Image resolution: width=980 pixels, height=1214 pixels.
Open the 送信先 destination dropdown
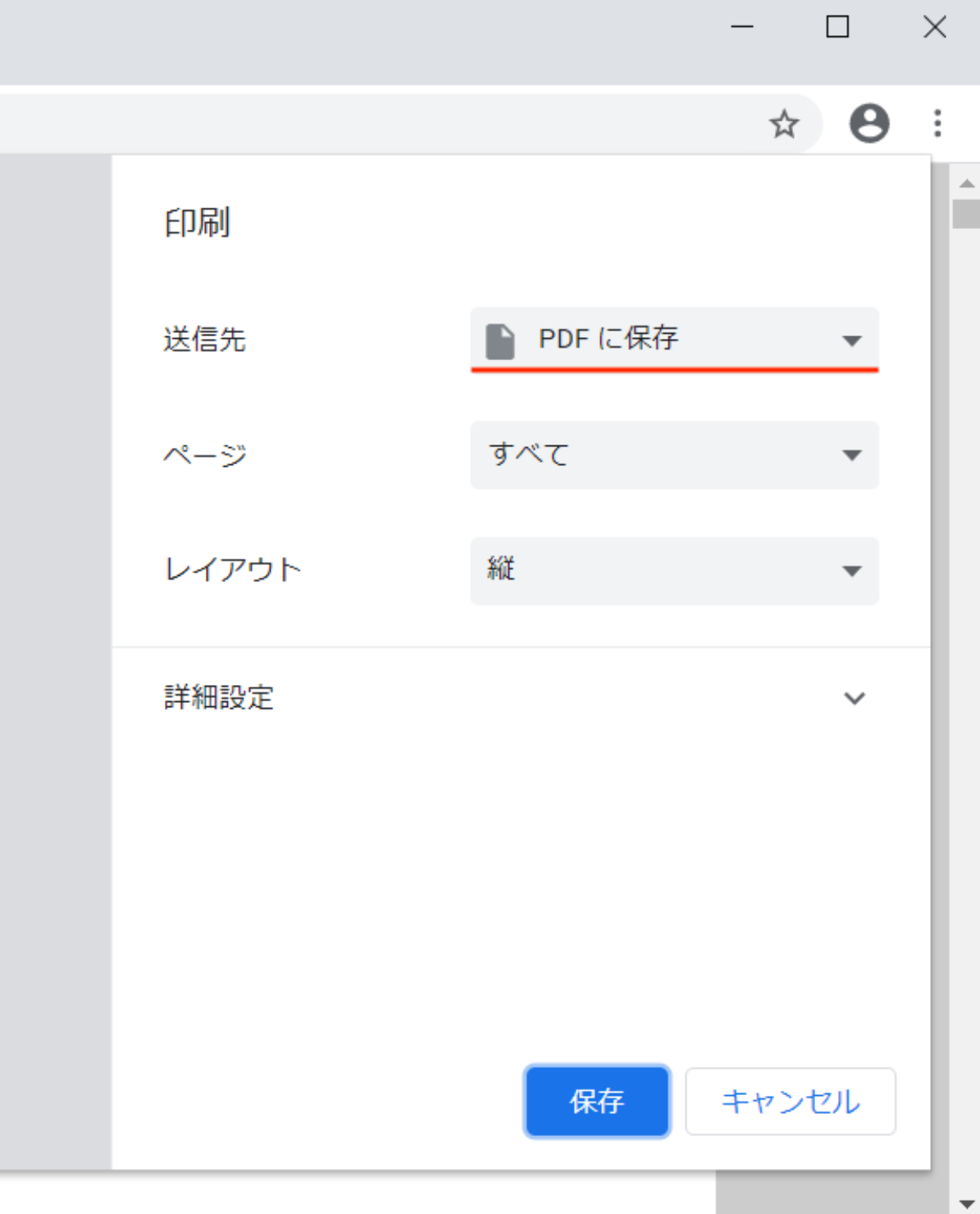(x=674, y=340)
